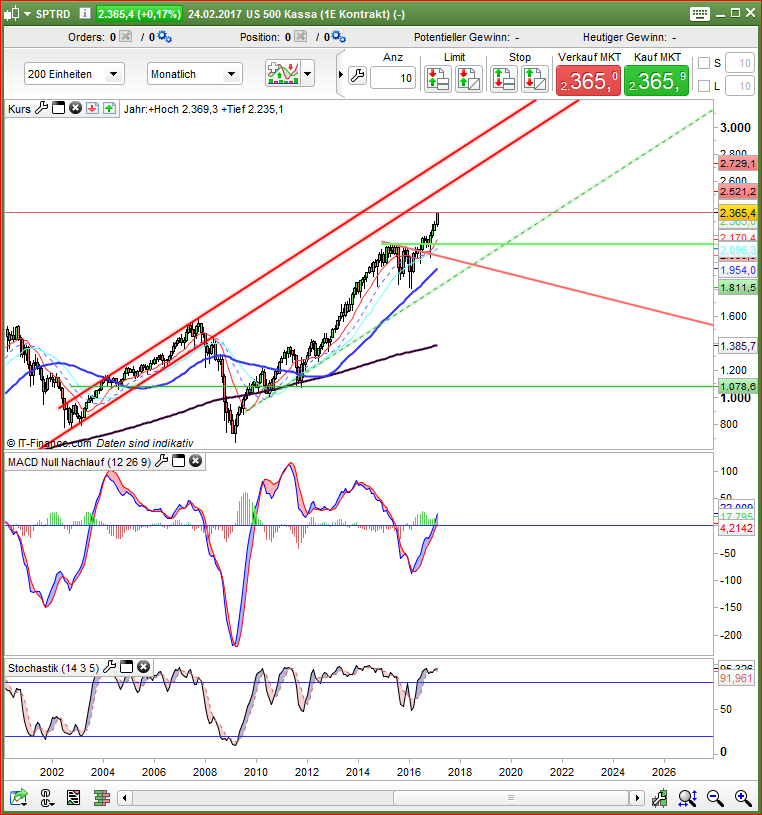
Task: Click the 1.385,7 price label
Action: (x=737, y=346)
